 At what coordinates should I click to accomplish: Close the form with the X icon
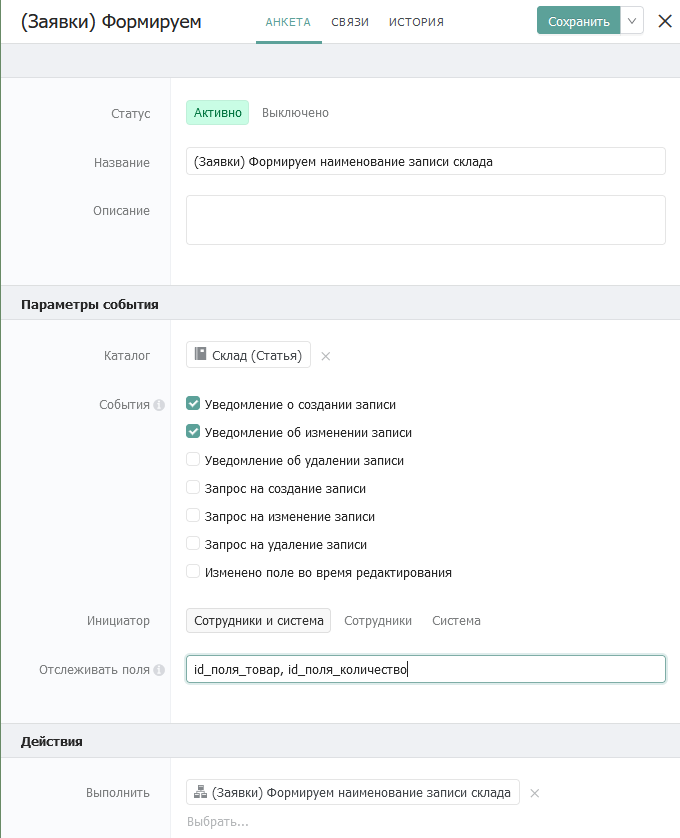point(665,21)
